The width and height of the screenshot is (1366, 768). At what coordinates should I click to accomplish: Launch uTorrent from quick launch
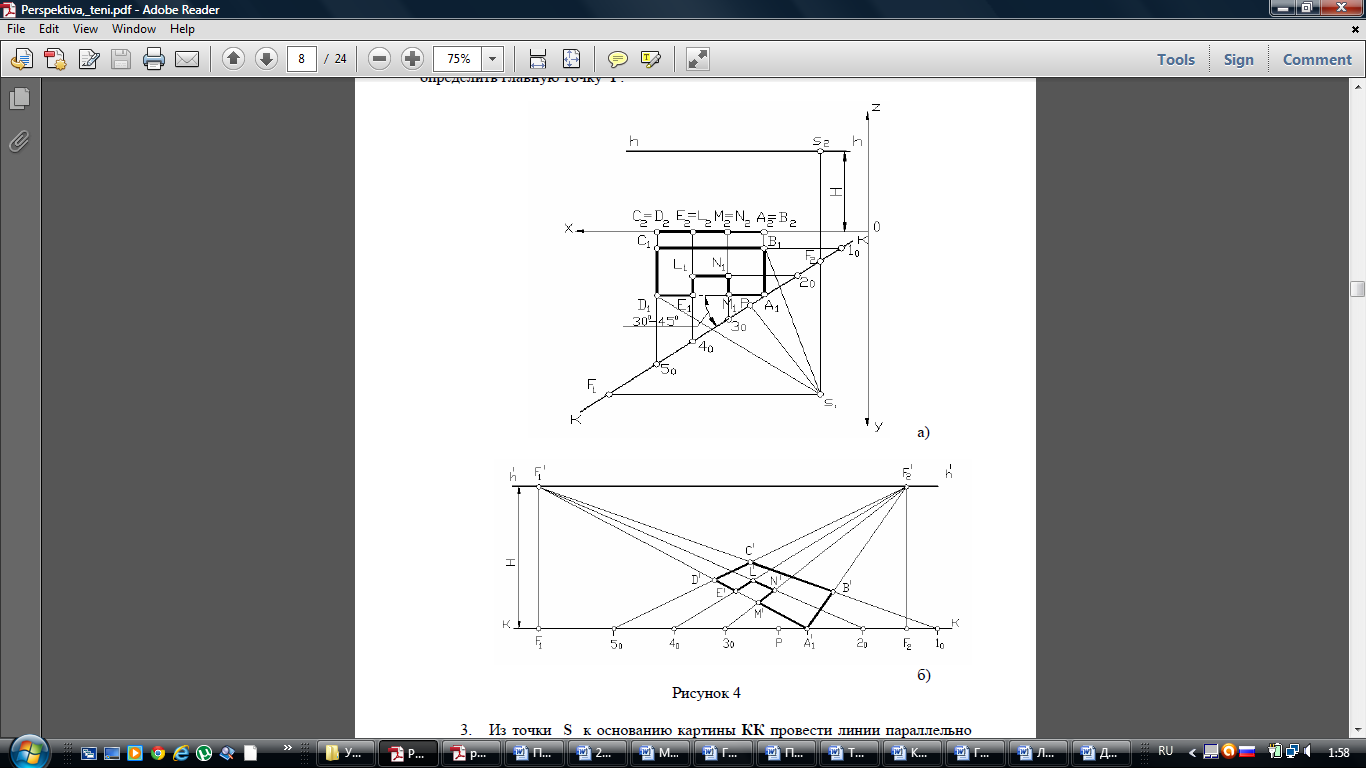tap(204, 753)
